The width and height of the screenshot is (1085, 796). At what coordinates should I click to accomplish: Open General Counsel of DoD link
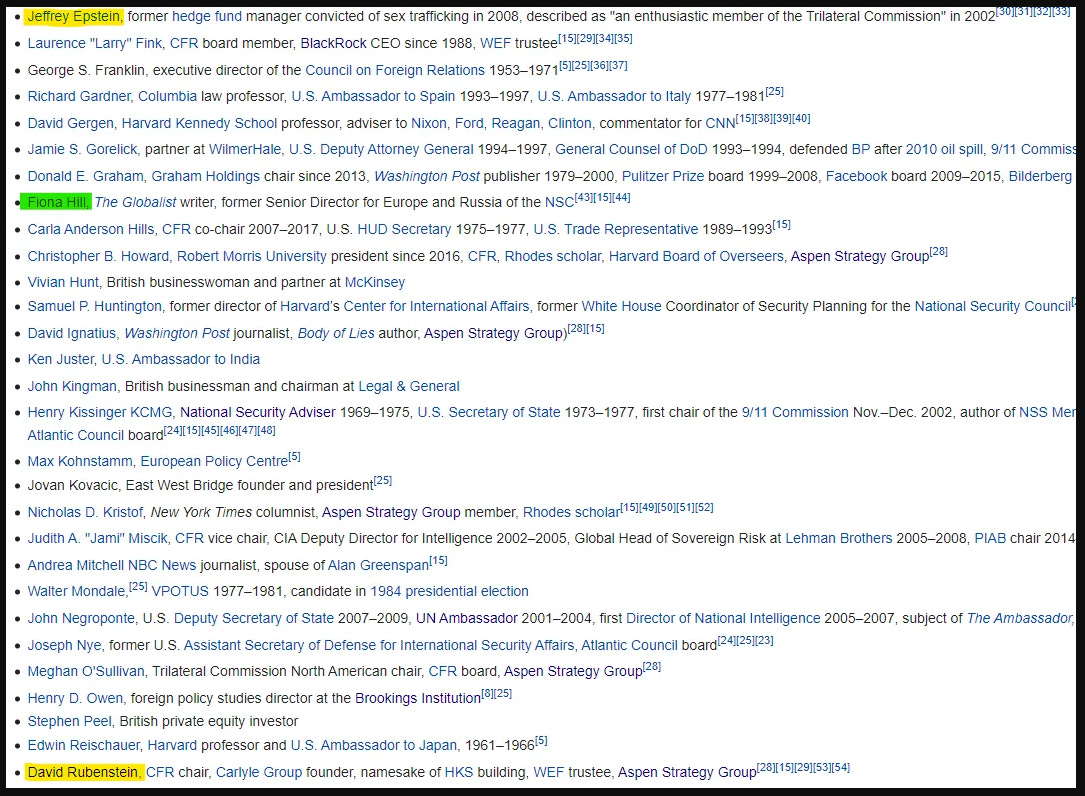pyautogui.click(x=631, y=150)
